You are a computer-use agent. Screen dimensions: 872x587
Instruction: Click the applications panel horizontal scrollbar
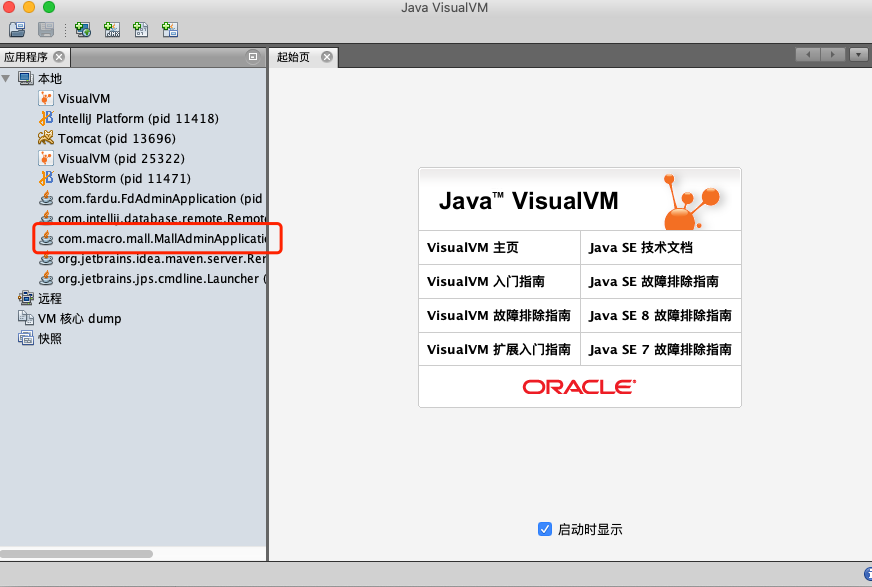(77, 554)
